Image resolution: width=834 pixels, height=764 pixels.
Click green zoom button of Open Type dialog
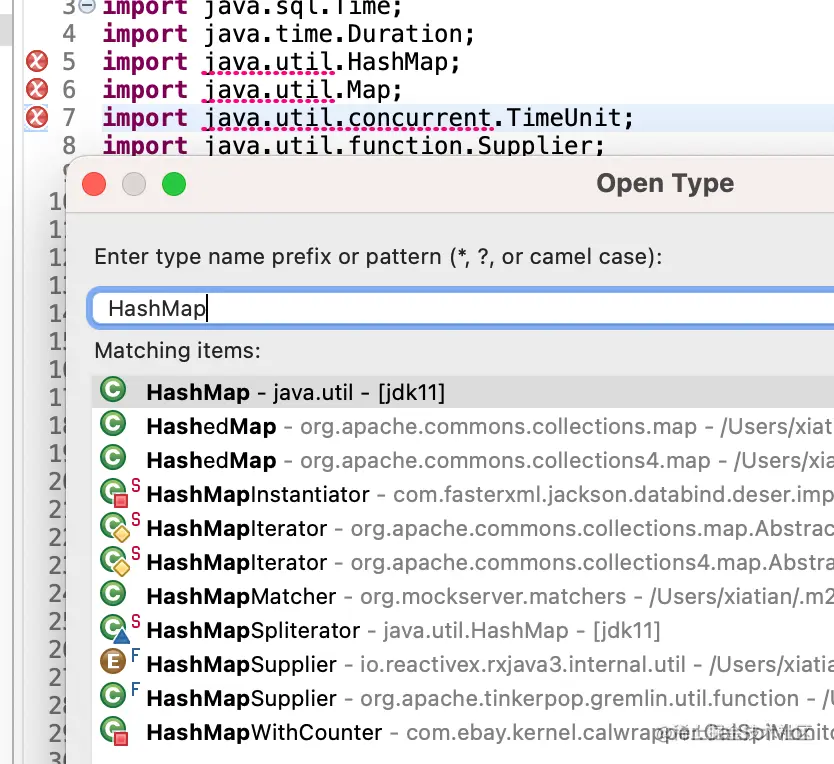pos(174,185)
